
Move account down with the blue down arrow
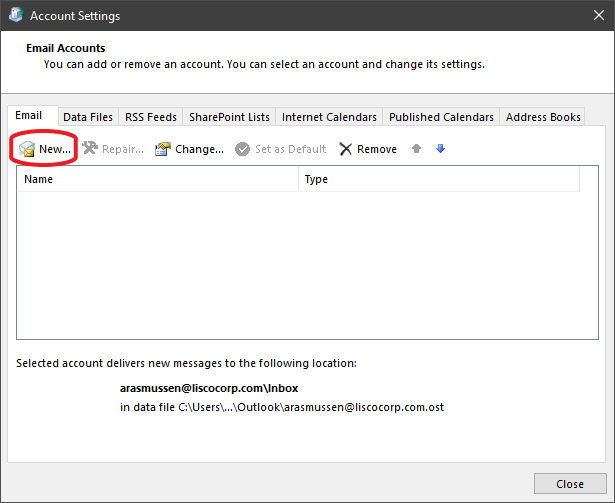pos(440,149)
